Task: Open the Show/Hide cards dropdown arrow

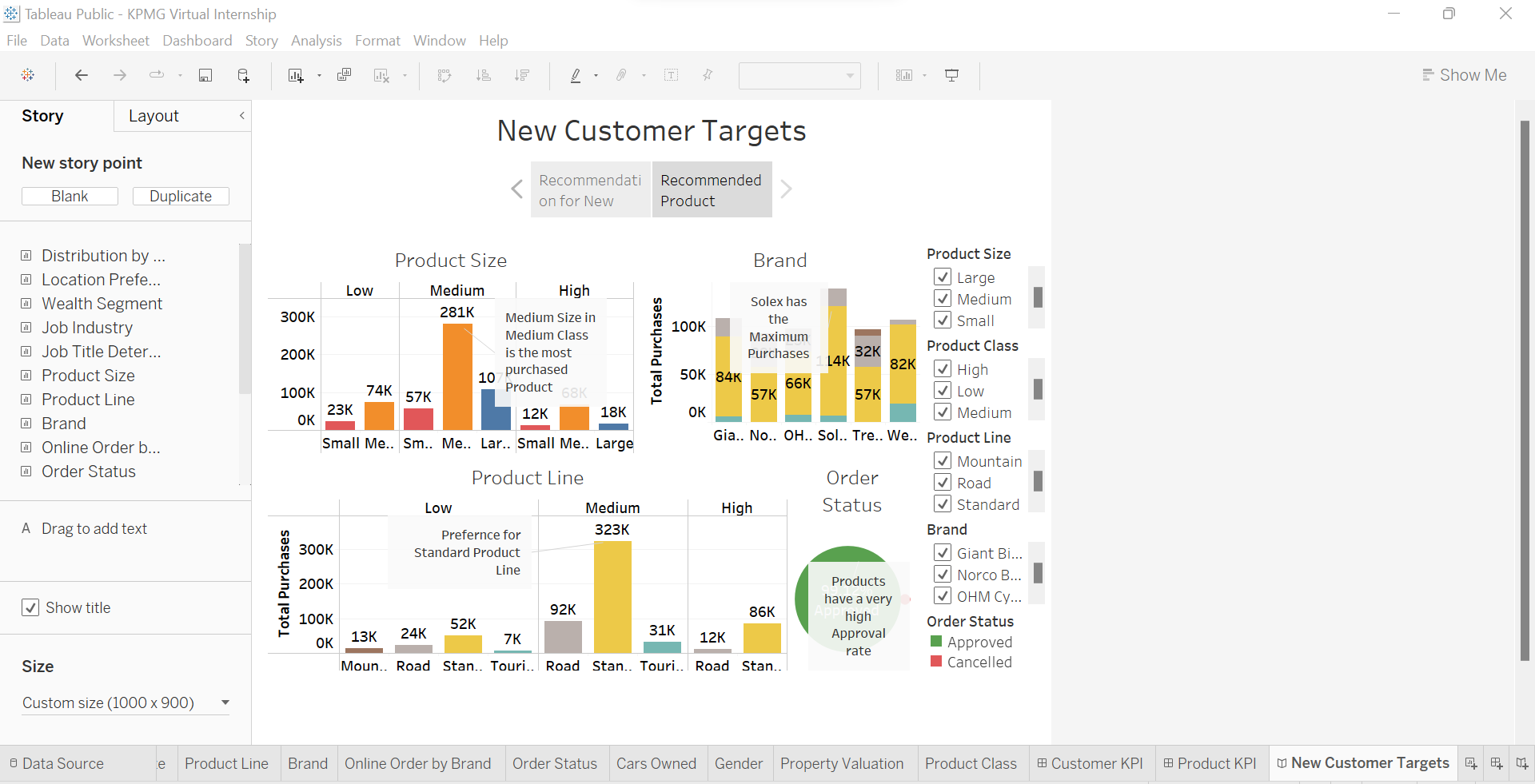Action: click(924, 75)
